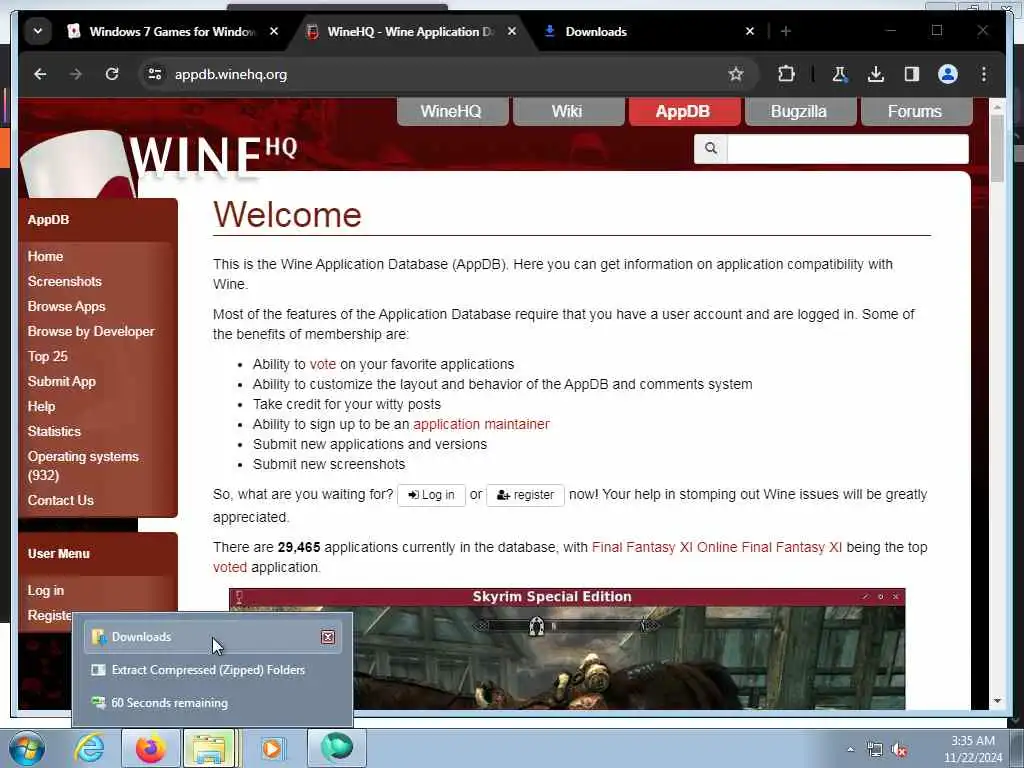Viewport: 1024px width, 768px height.
Task: Open the Windows Start button
Action: click(27, 748)
